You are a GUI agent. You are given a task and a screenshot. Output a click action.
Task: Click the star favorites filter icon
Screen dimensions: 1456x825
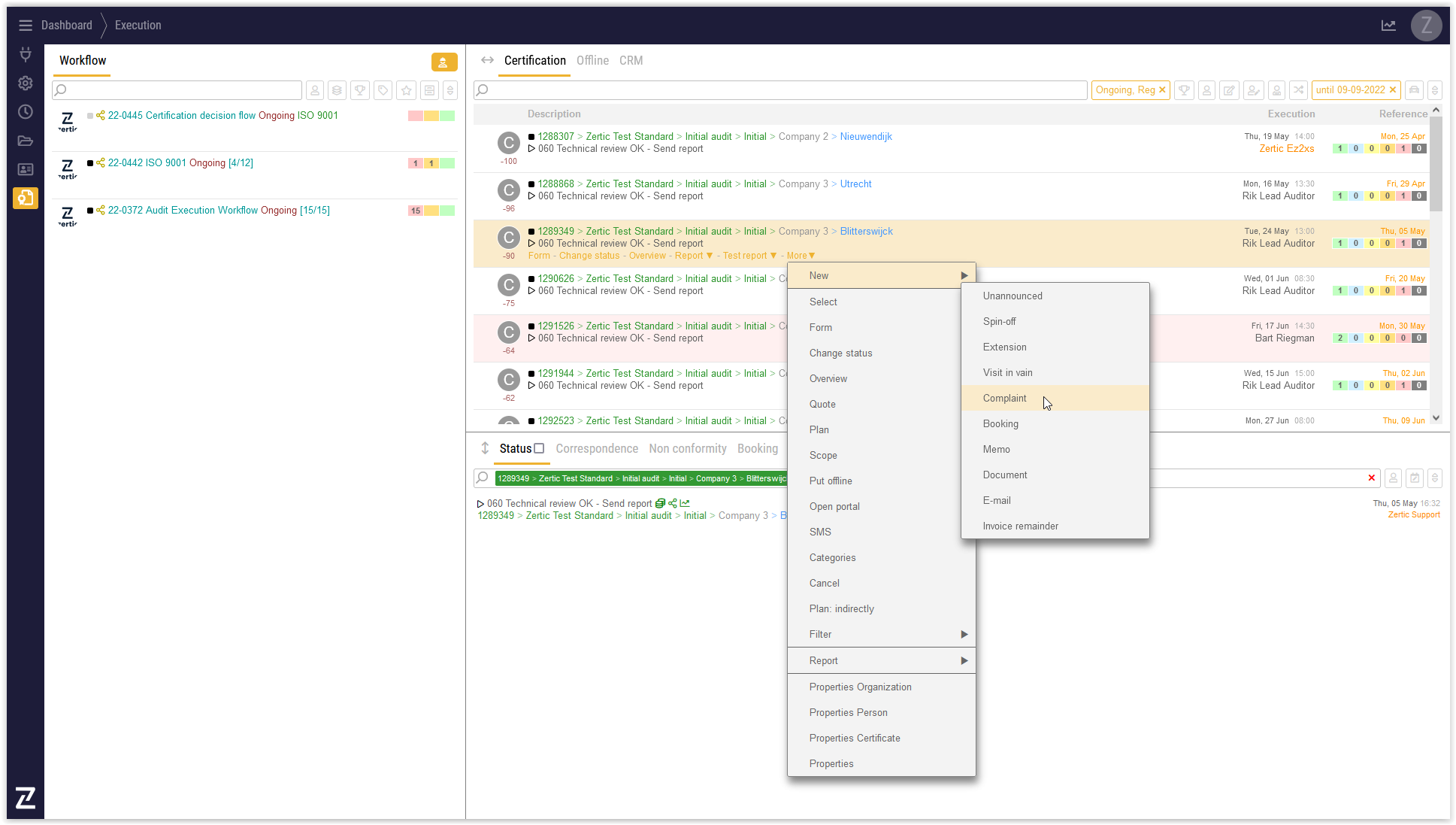pos(407,90)
